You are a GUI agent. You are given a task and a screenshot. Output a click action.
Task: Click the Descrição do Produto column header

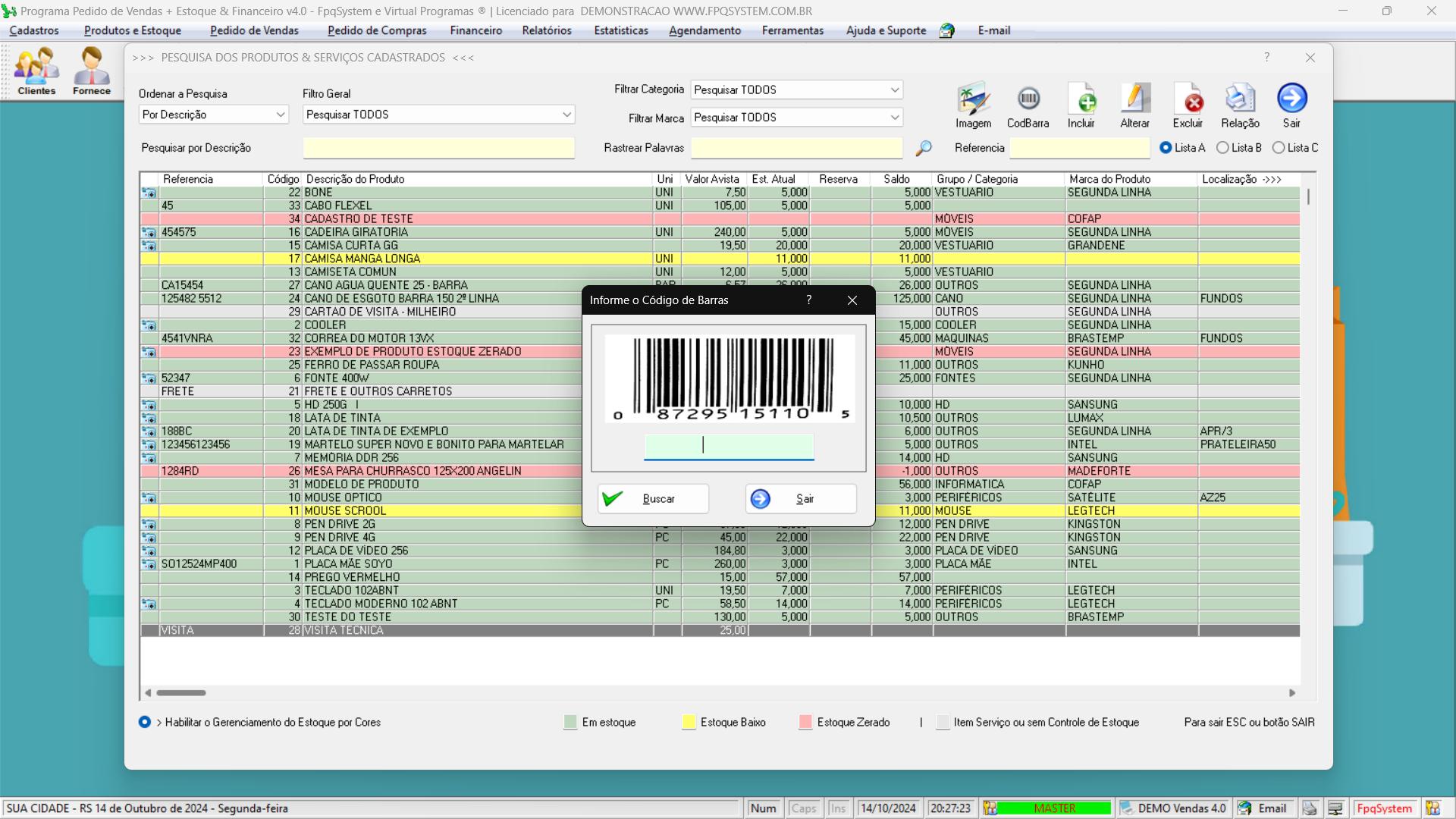coord(478,179)
